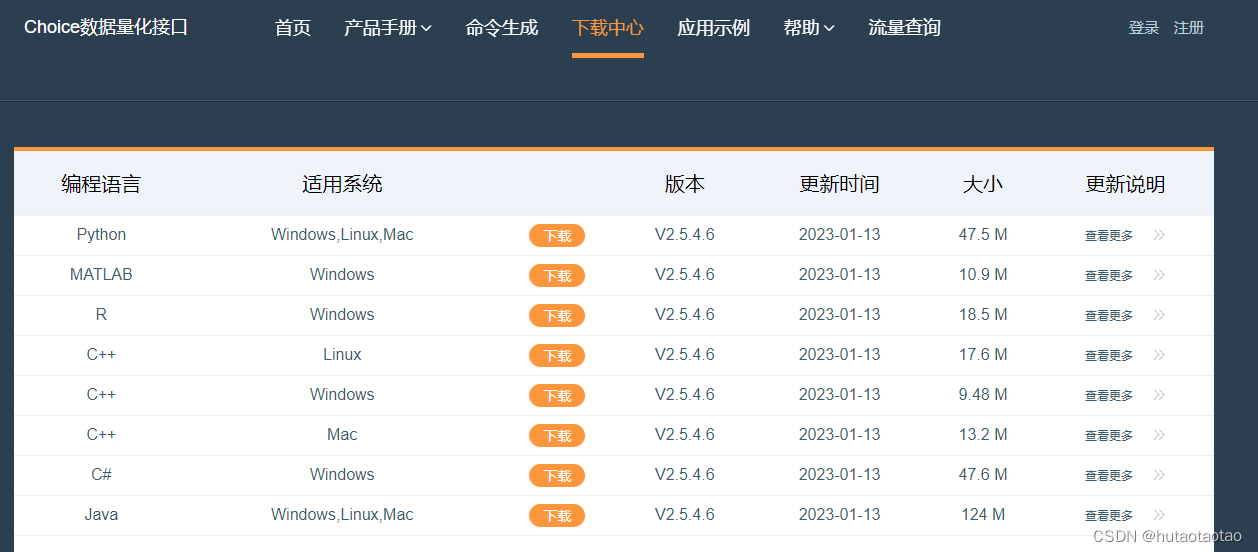Download the R package

(557, 316)
